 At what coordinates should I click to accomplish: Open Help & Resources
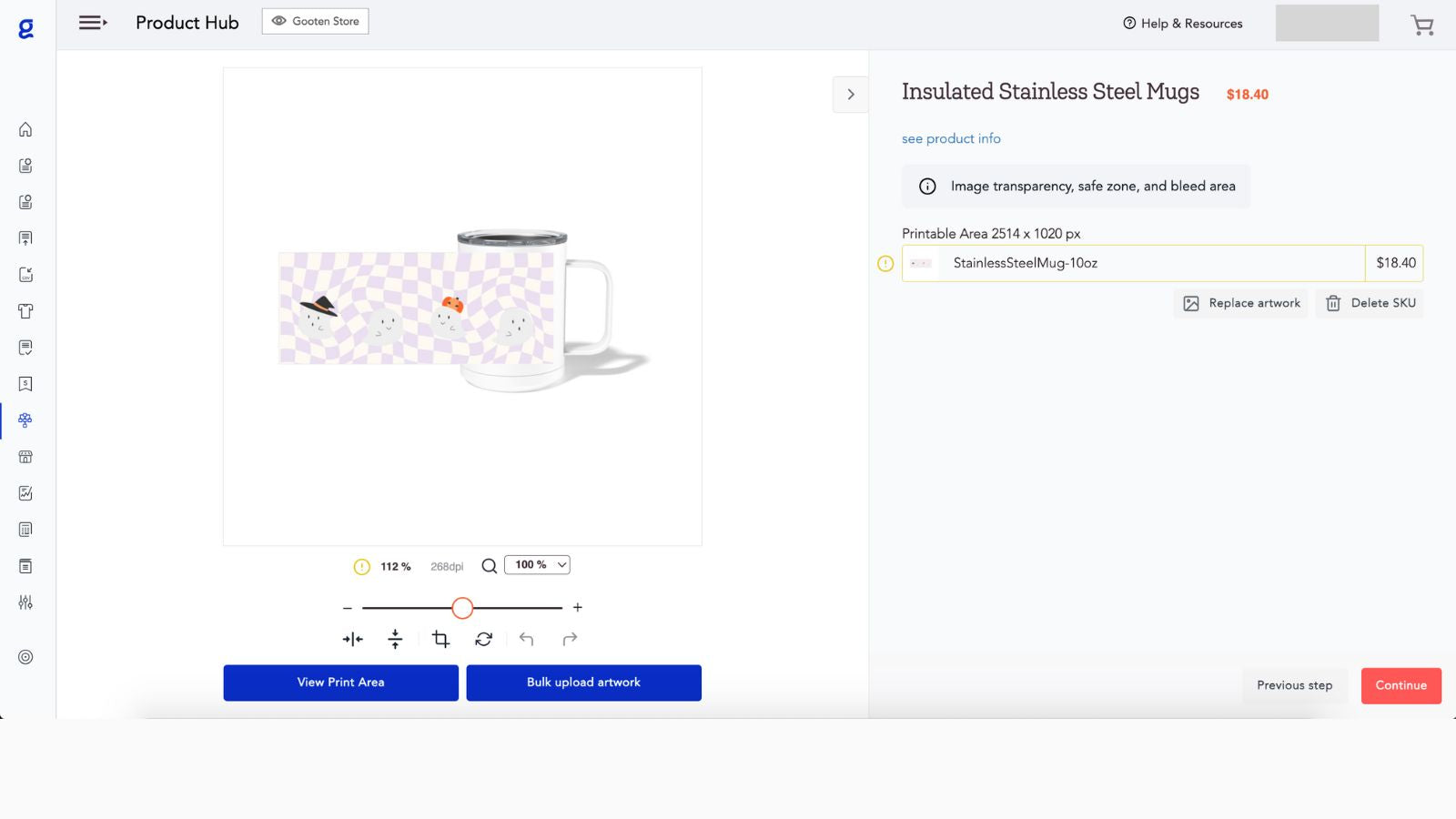(1182, 24)
